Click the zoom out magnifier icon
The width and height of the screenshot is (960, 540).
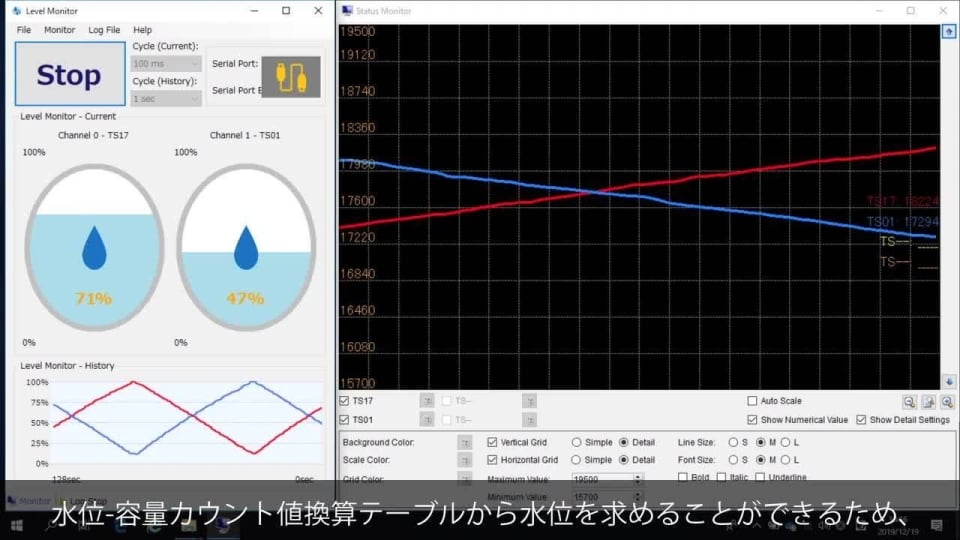(909, 402)
